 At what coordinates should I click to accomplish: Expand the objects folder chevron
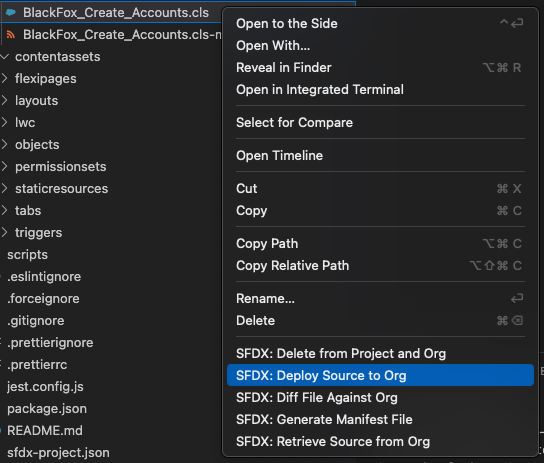[x=4, y=145]
